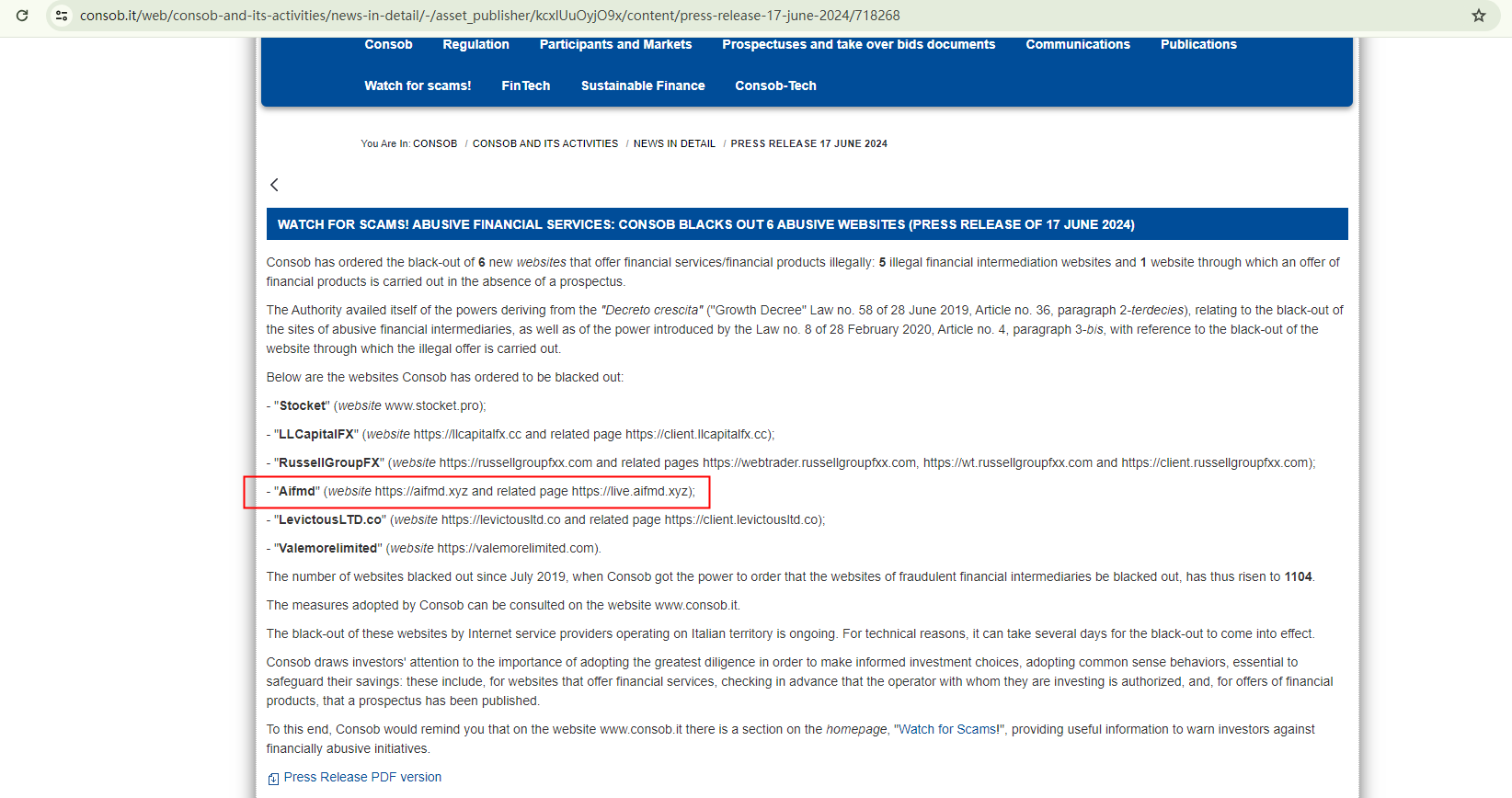Click the "Valemorelimited" website entry
1512x798 pixels.
tap(433, 548)
